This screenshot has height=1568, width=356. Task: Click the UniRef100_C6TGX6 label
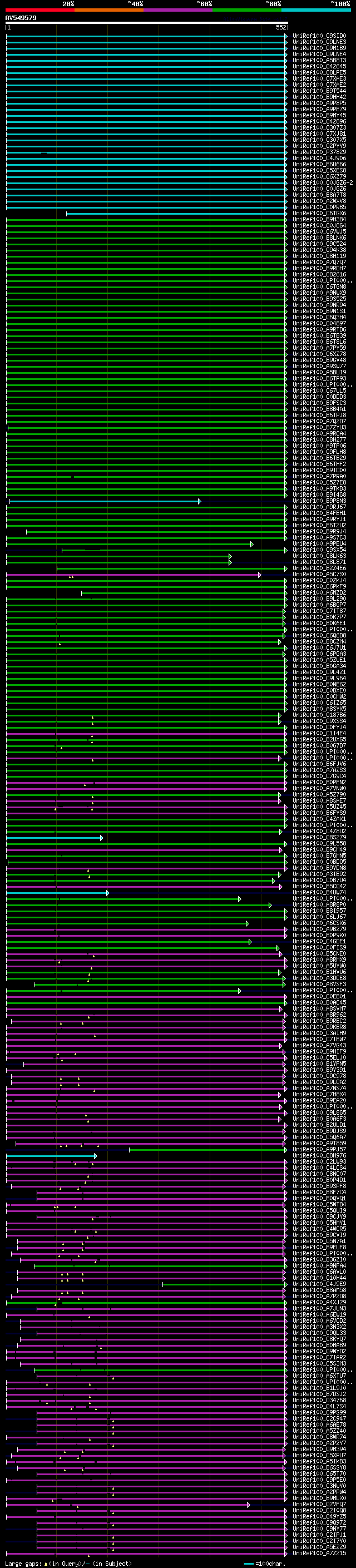coord(319,214)
